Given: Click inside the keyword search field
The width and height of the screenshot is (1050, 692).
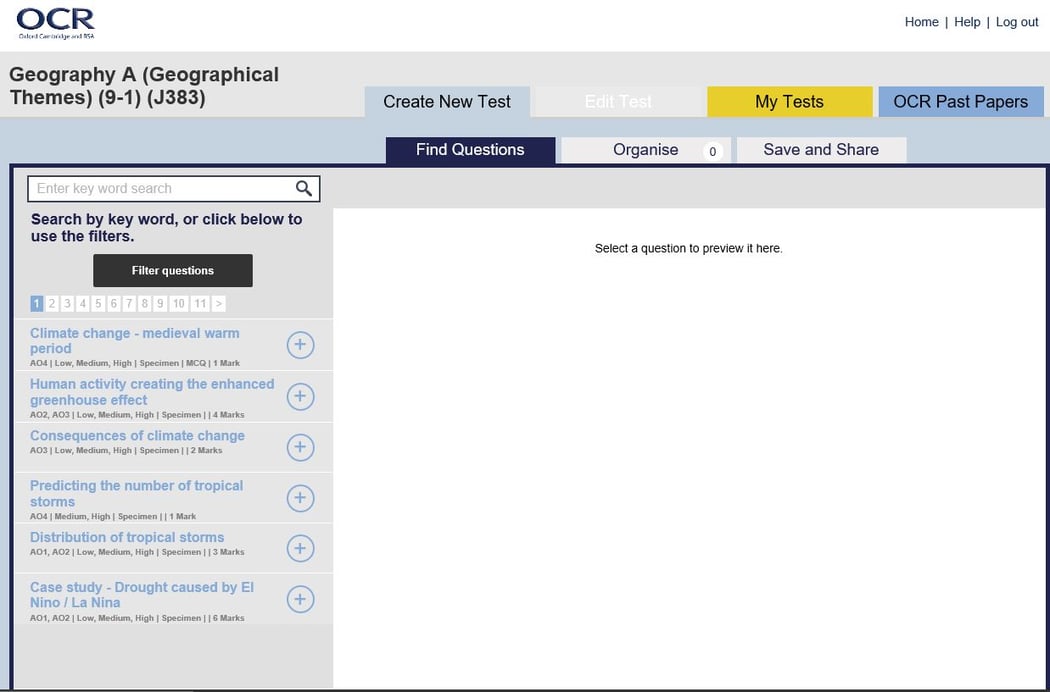Looking at the screenshot, I should pyautogui.click(x=160, y=188).
